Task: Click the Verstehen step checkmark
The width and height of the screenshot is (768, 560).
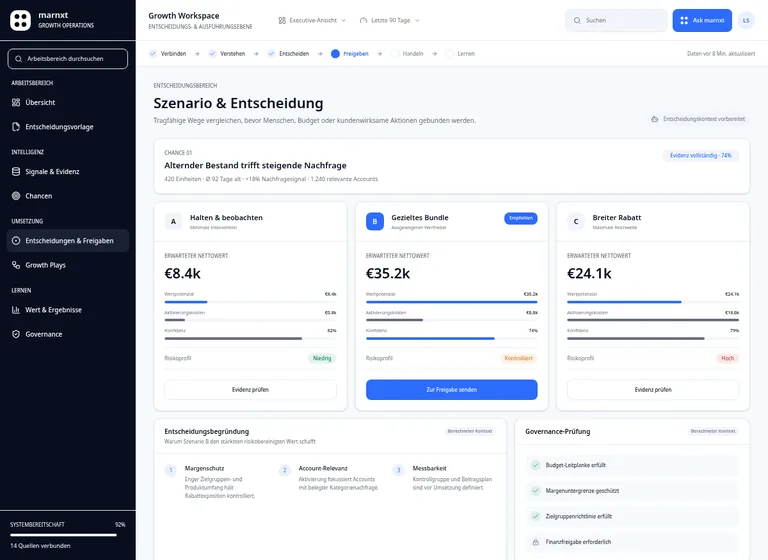Action: tap(212, 53)
